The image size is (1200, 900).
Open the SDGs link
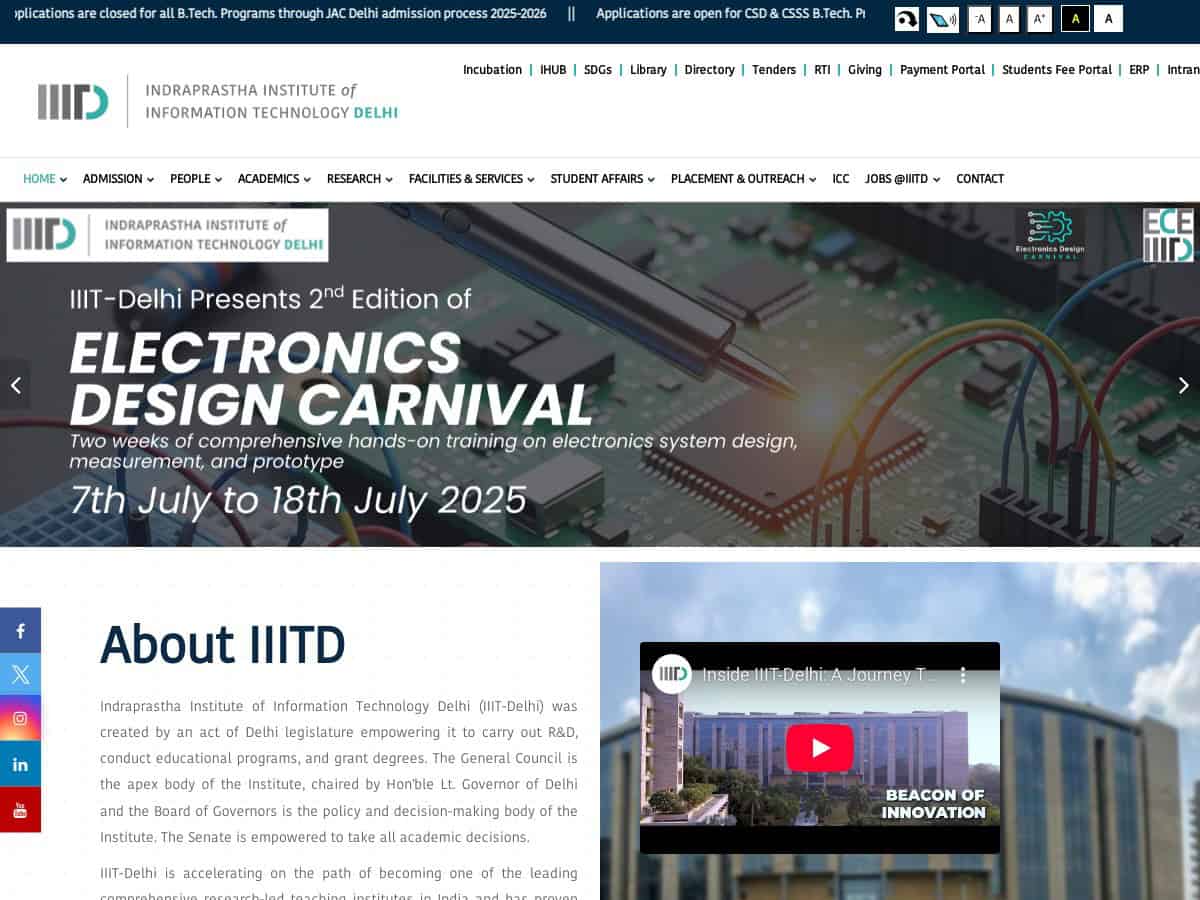tap(598, 70)
